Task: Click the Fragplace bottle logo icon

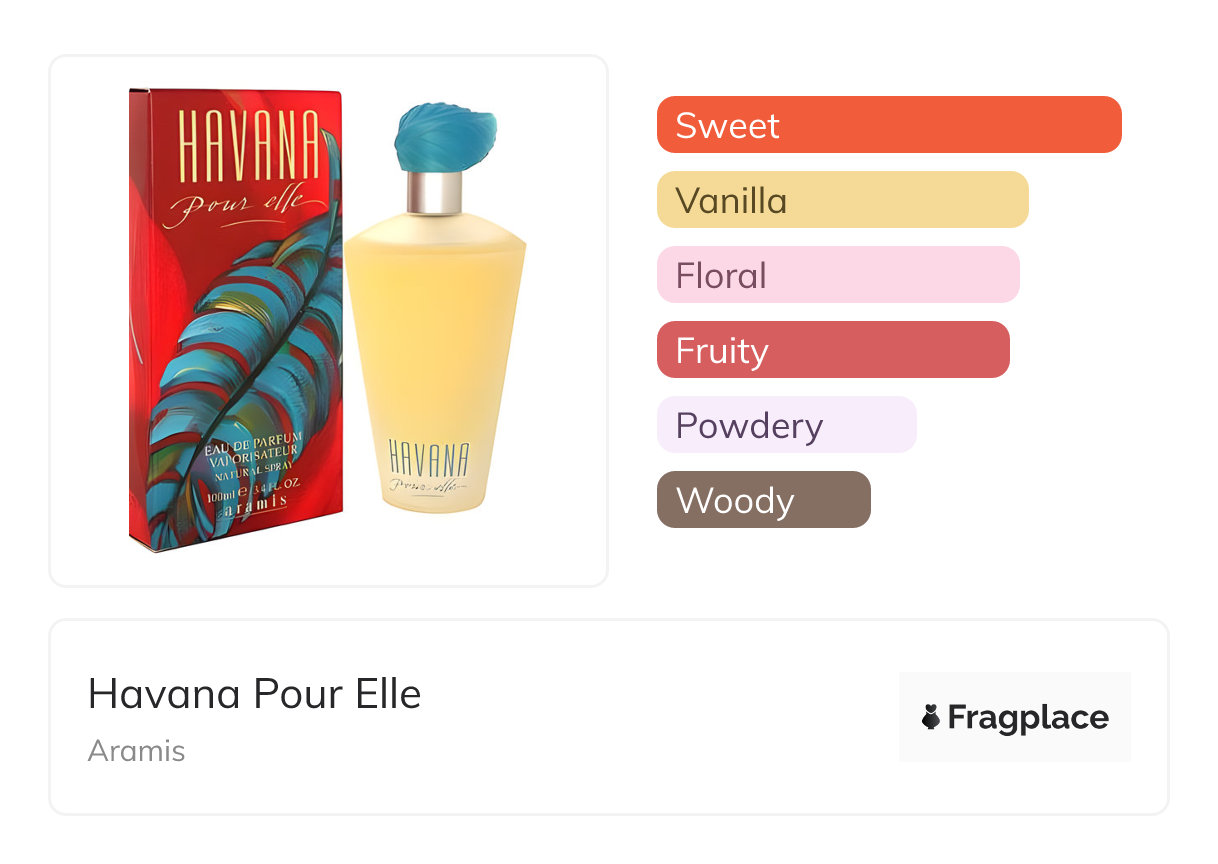Action: point(931,717)
